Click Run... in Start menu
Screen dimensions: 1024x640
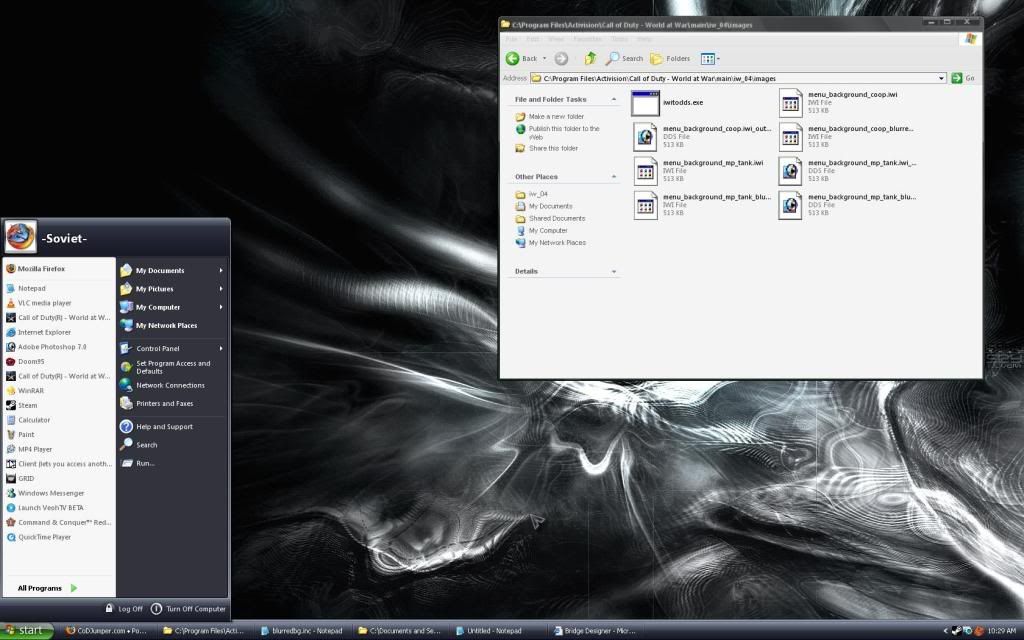(172, 464)
